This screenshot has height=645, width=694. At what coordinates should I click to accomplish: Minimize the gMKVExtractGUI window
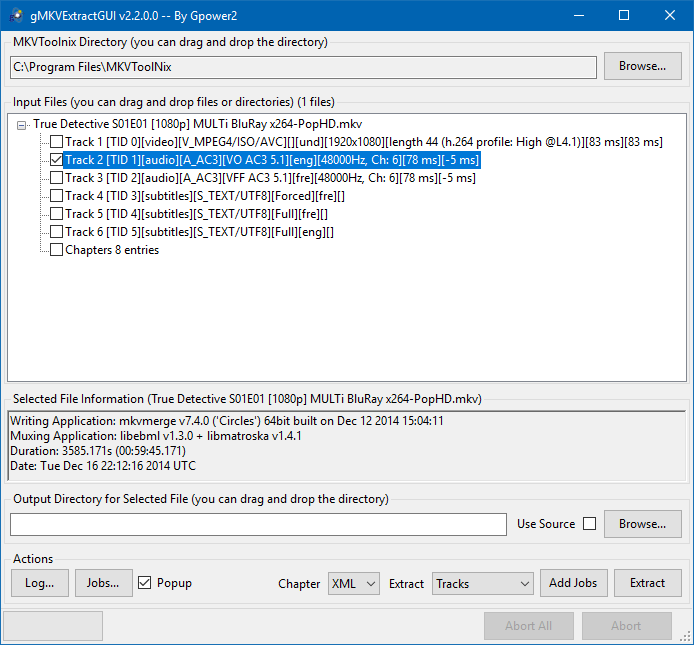(579, 15)
